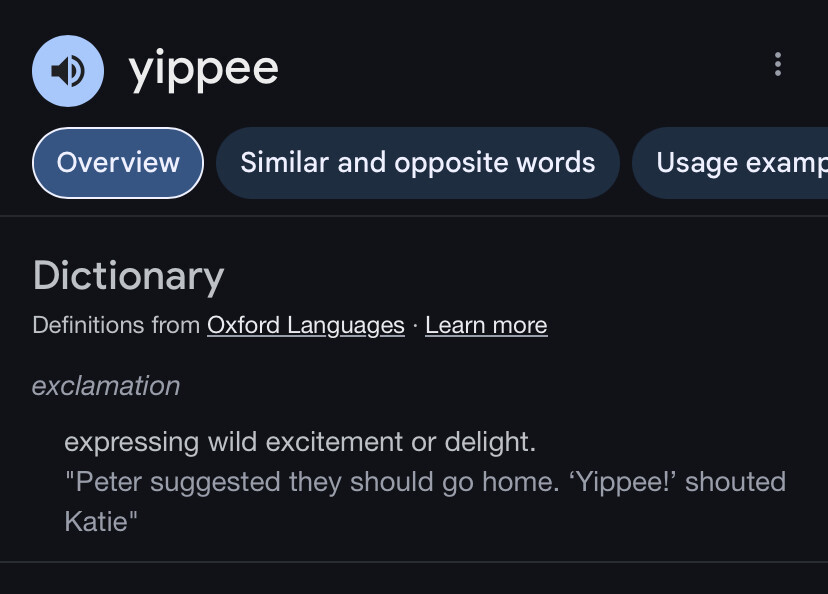Open the three-dot more options menu
Viewport: 828px width, 594px height.
[x=778, y=66]
